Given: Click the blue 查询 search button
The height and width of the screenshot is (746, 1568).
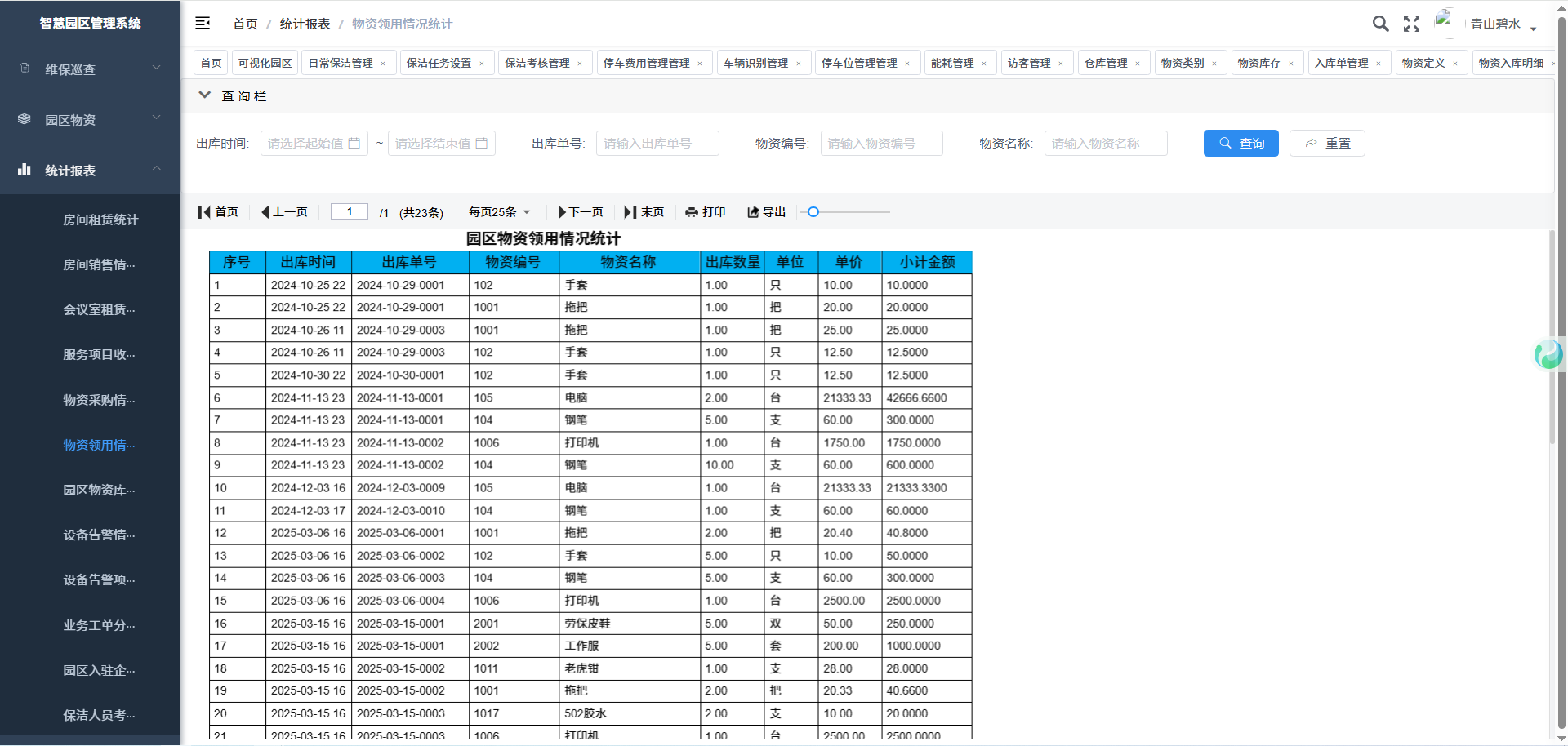Looking at the screenshot, I should pyautogui.click(x=1241, y=144).
